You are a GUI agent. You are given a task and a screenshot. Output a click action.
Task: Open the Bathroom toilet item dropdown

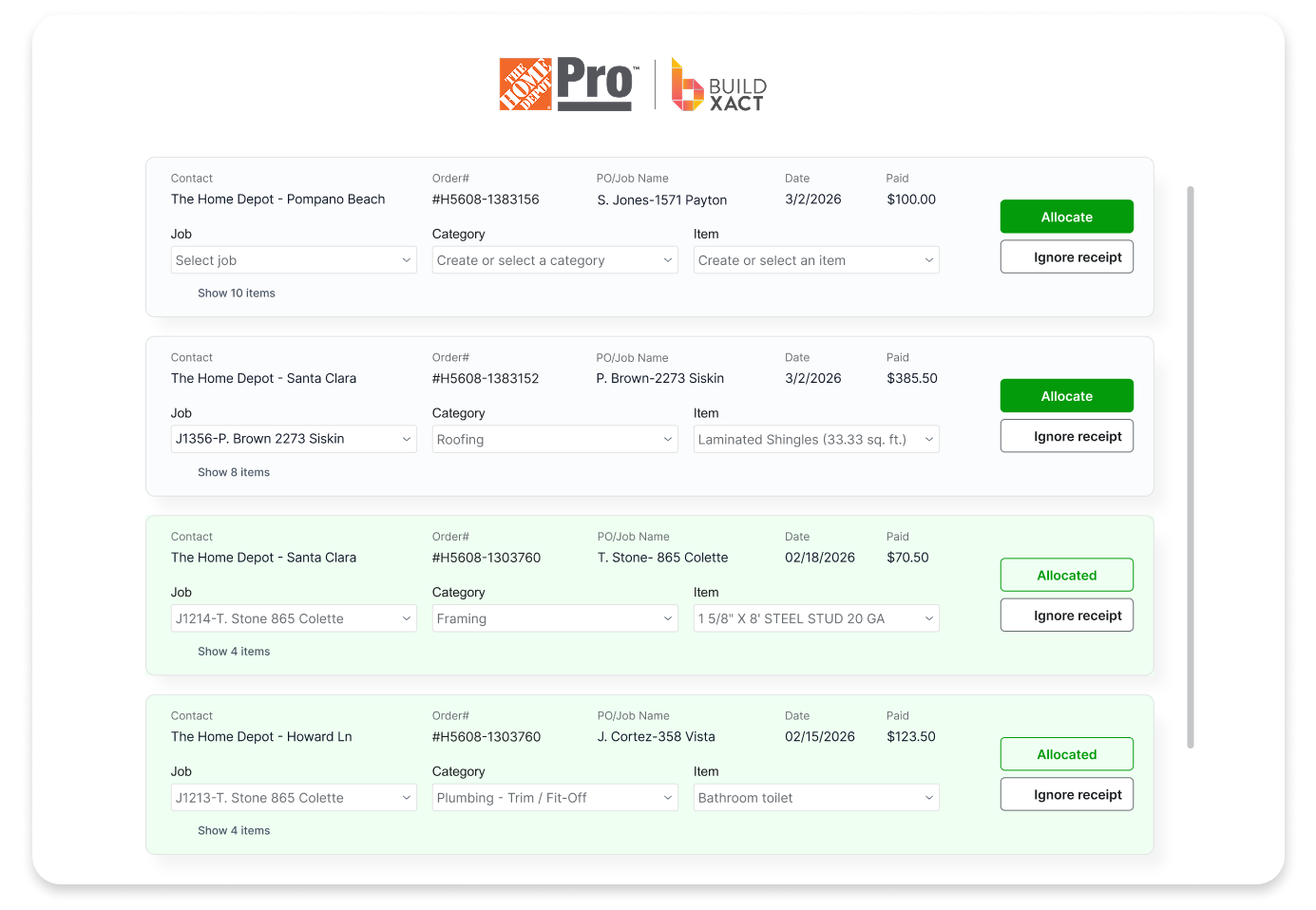[815, 797]
